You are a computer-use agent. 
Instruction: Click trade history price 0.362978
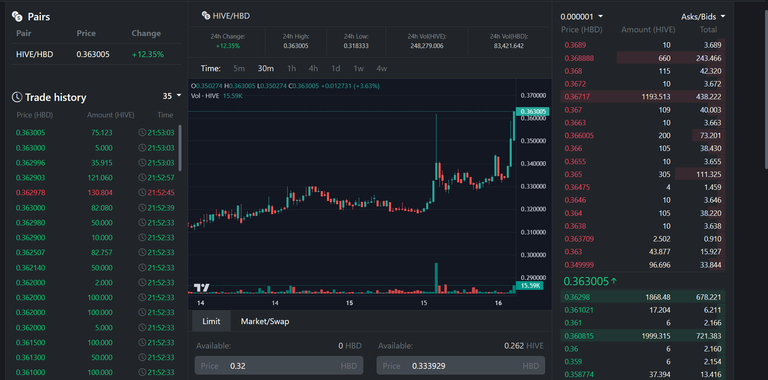coord(30,192)
